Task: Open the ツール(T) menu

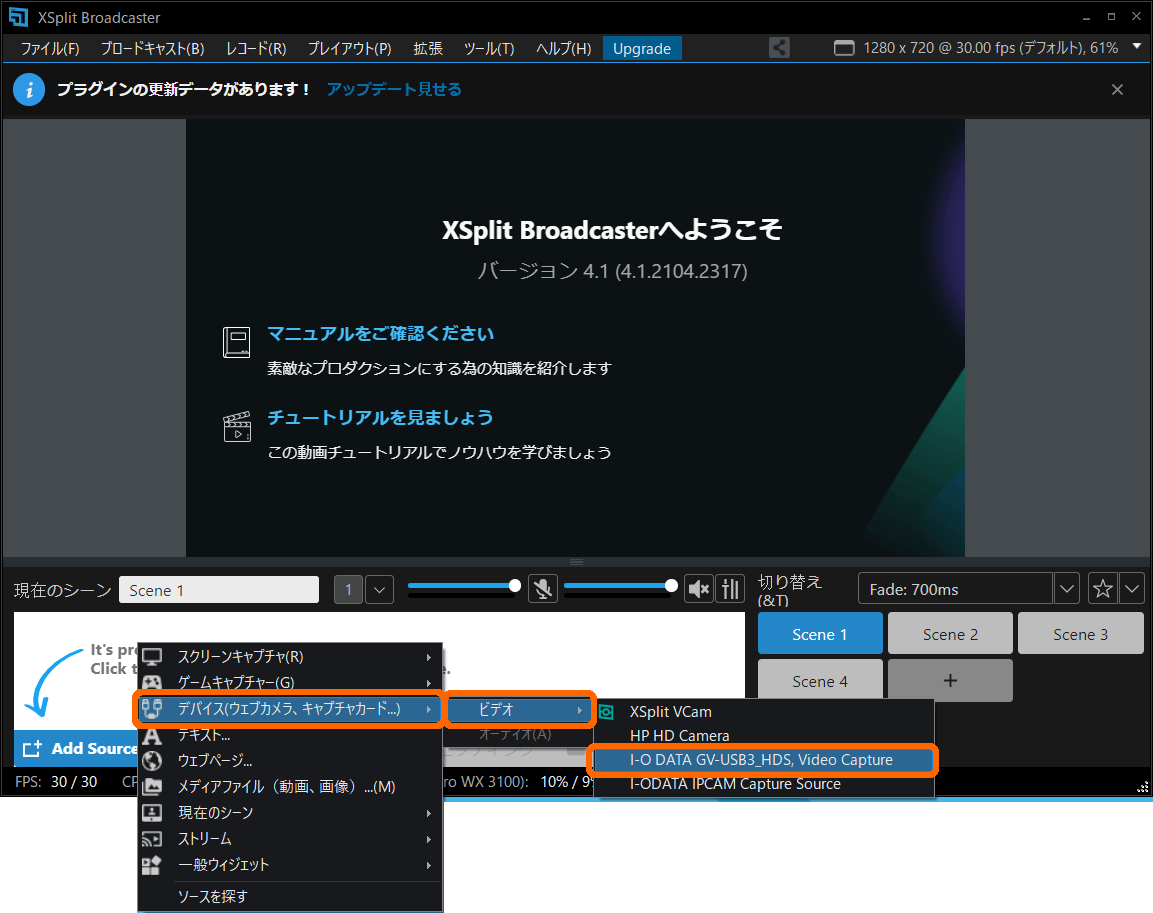Action: (x=489, y=49)
